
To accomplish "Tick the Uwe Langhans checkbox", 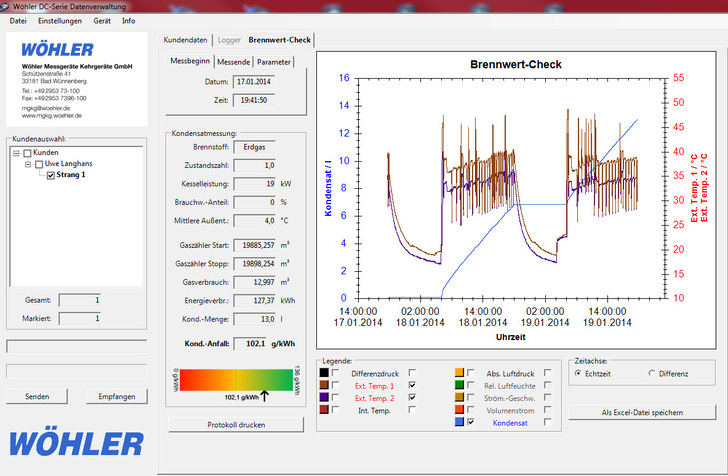I will [x=39, y=164].
